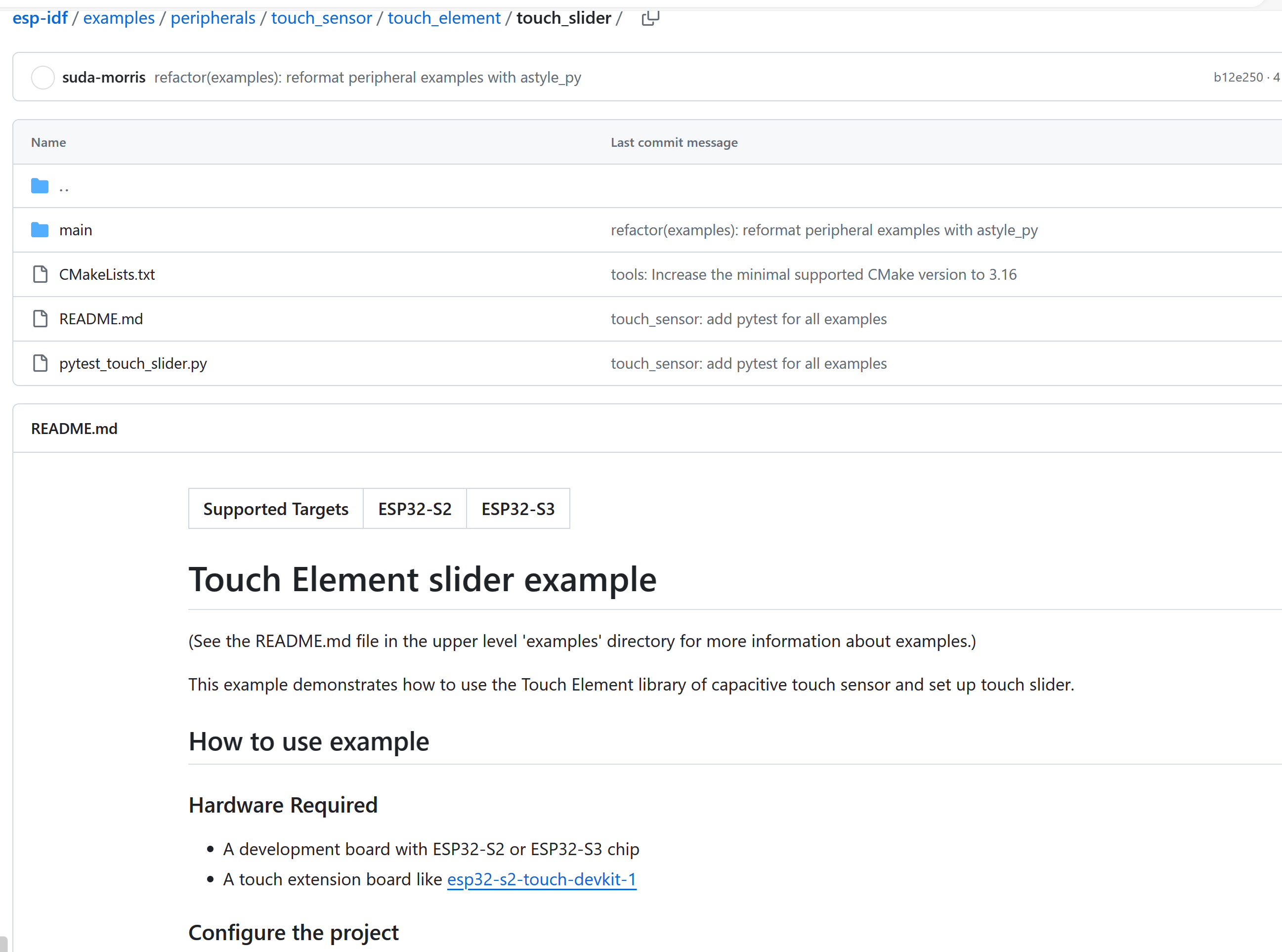Open the pytest_touch_slider.py file
This screenshot has width=1282, height=952.
click(x=132, y=364)
